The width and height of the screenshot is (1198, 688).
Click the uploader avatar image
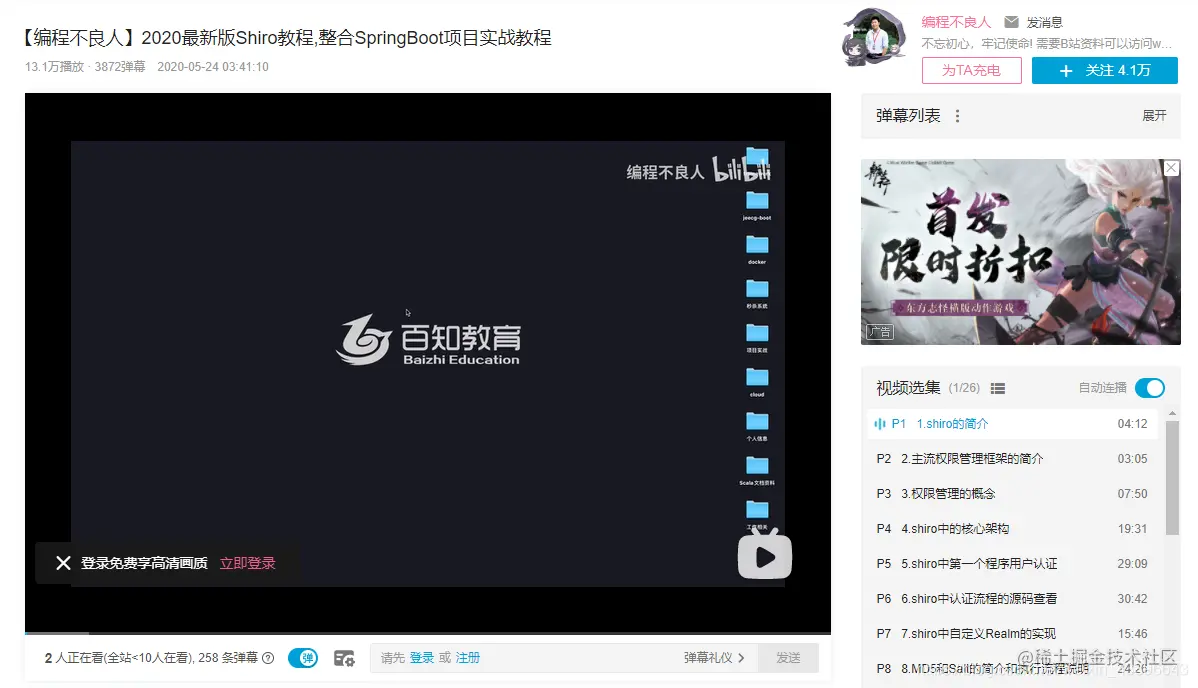click(x=874, y=37)
